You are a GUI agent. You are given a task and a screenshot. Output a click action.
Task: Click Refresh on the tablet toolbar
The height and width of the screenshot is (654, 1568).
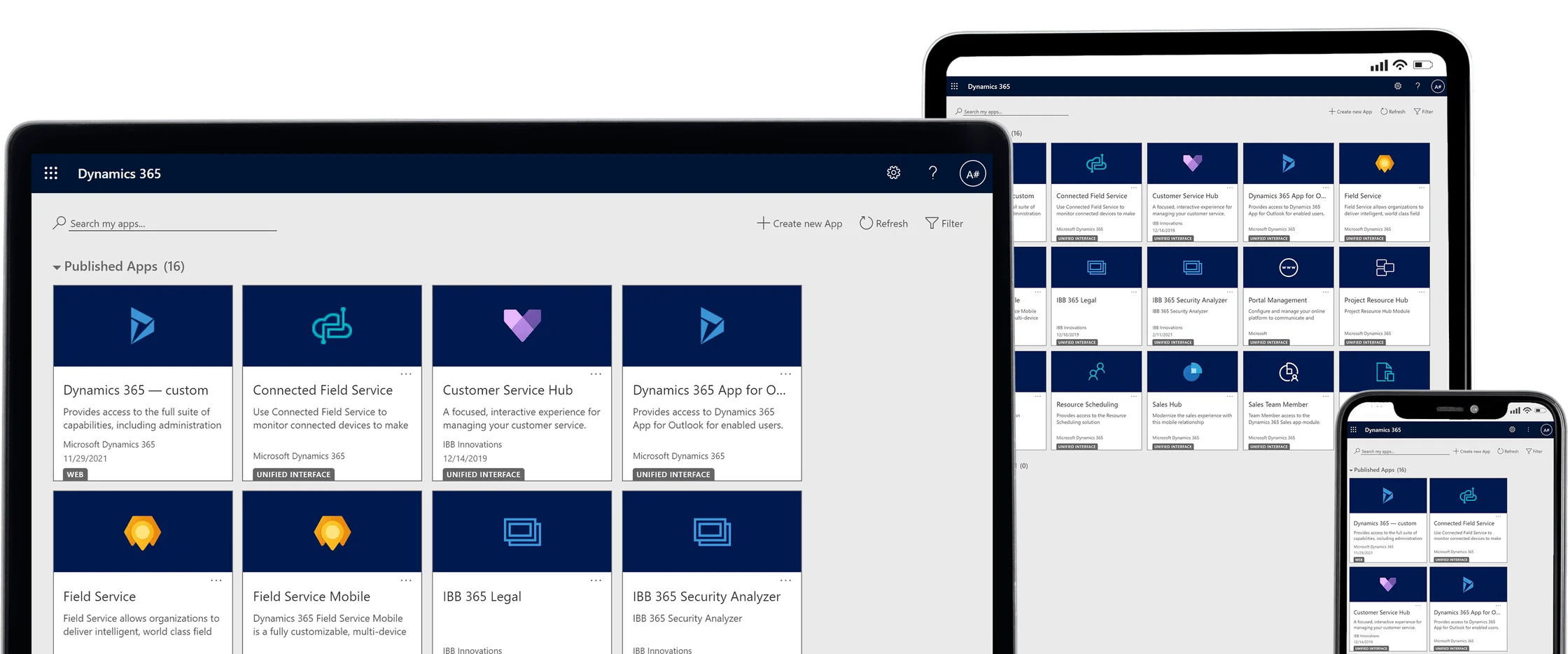point(1392,112)
